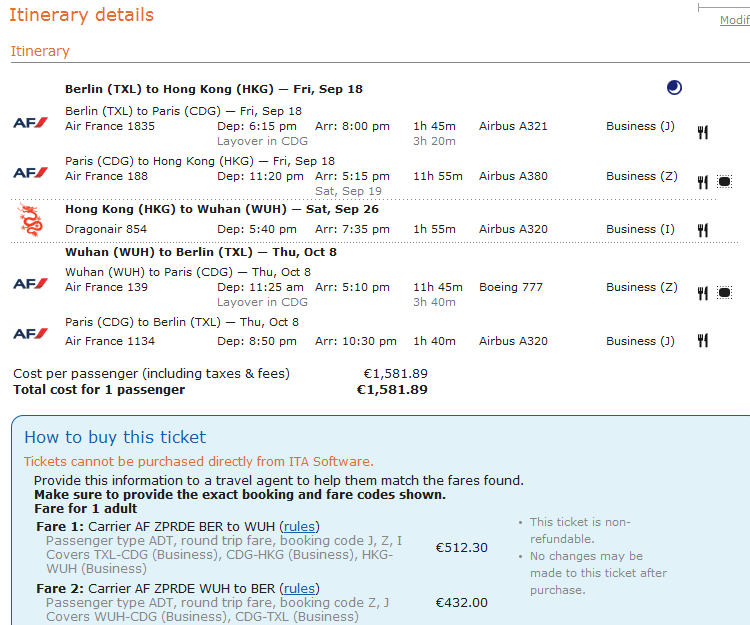Click the 'How to buy this ticket' heading
Screen dimensions: 750x625
pyautogui.click(x=115, y=437)
